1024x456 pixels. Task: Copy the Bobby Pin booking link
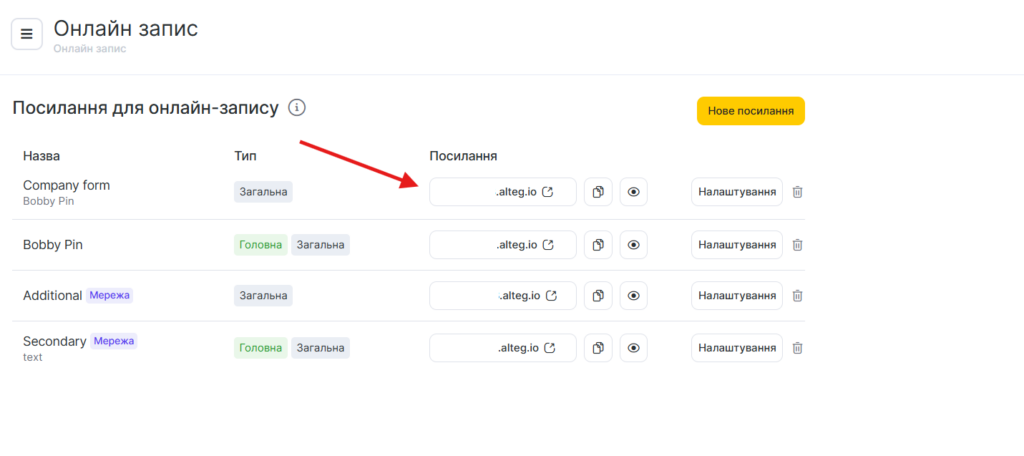click(597, 245)
